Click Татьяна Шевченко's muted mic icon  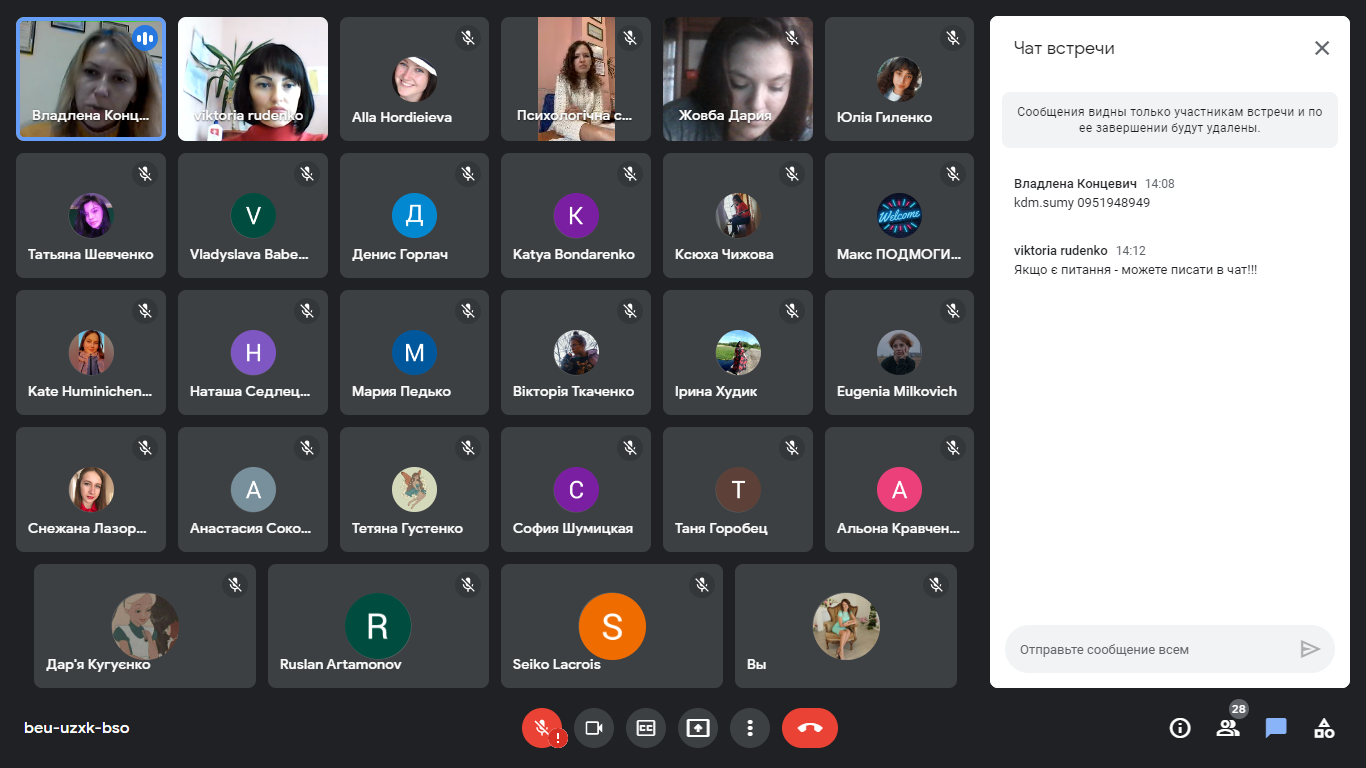pos(145,174)
